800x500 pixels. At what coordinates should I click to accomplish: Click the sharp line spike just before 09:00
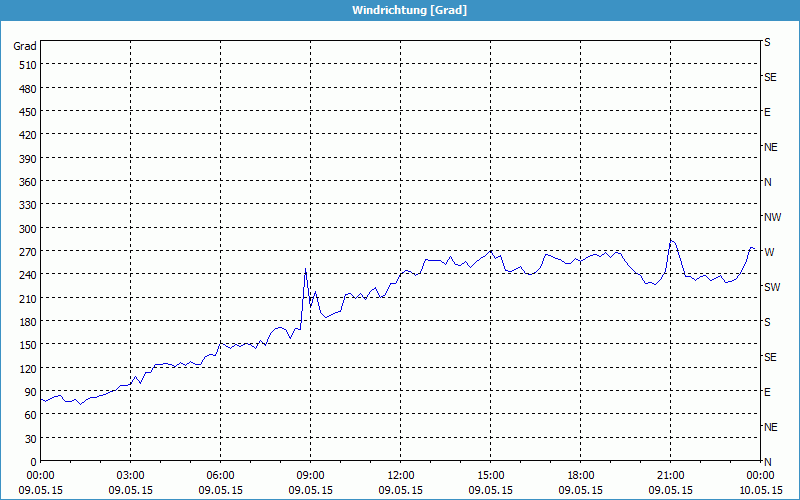point(305,269)
